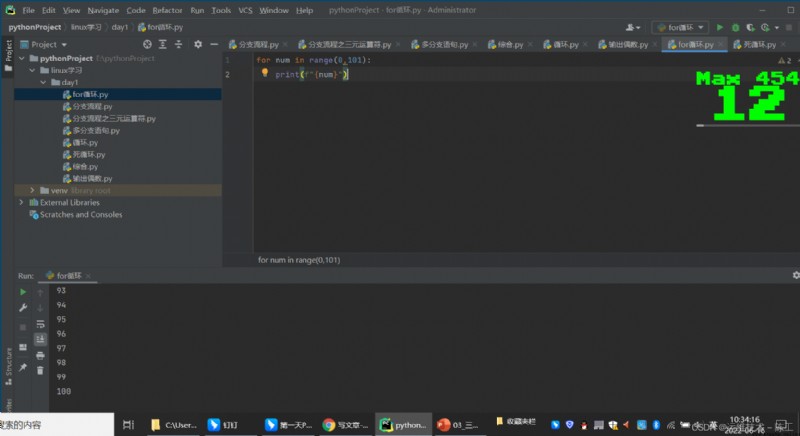The height and width of the screenshot is (436, 800).
Task: Print the Run console output
Action: pyautogui.click(x=40, y=355)
